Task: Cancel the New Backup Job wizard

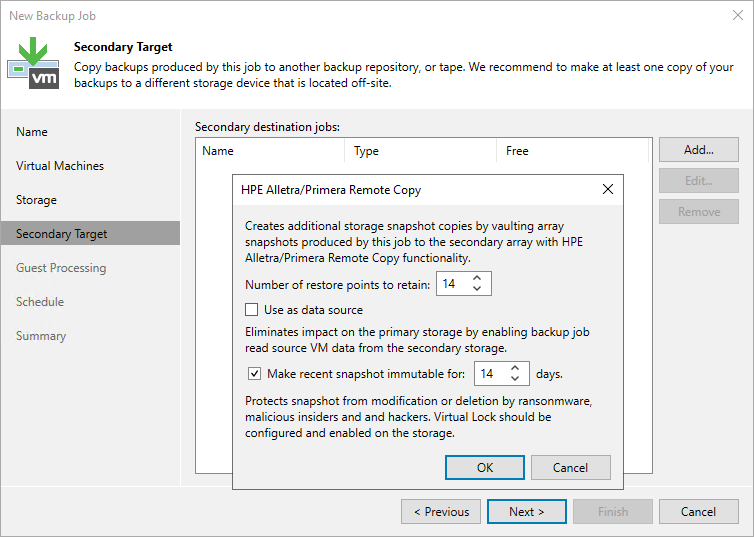Action: (698, 512)
